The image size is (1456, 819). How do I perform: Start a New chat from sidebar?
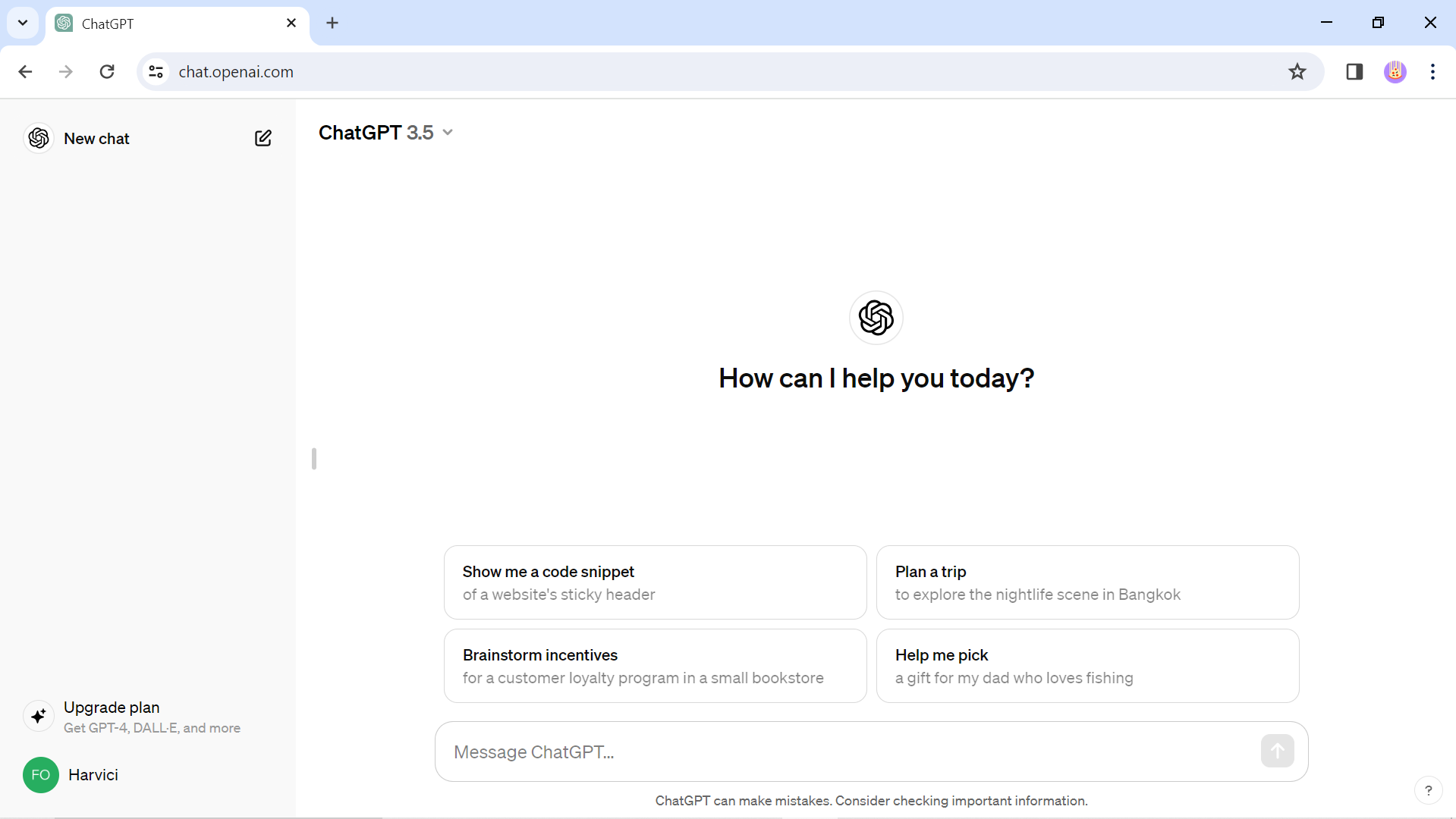click(148, 138)
